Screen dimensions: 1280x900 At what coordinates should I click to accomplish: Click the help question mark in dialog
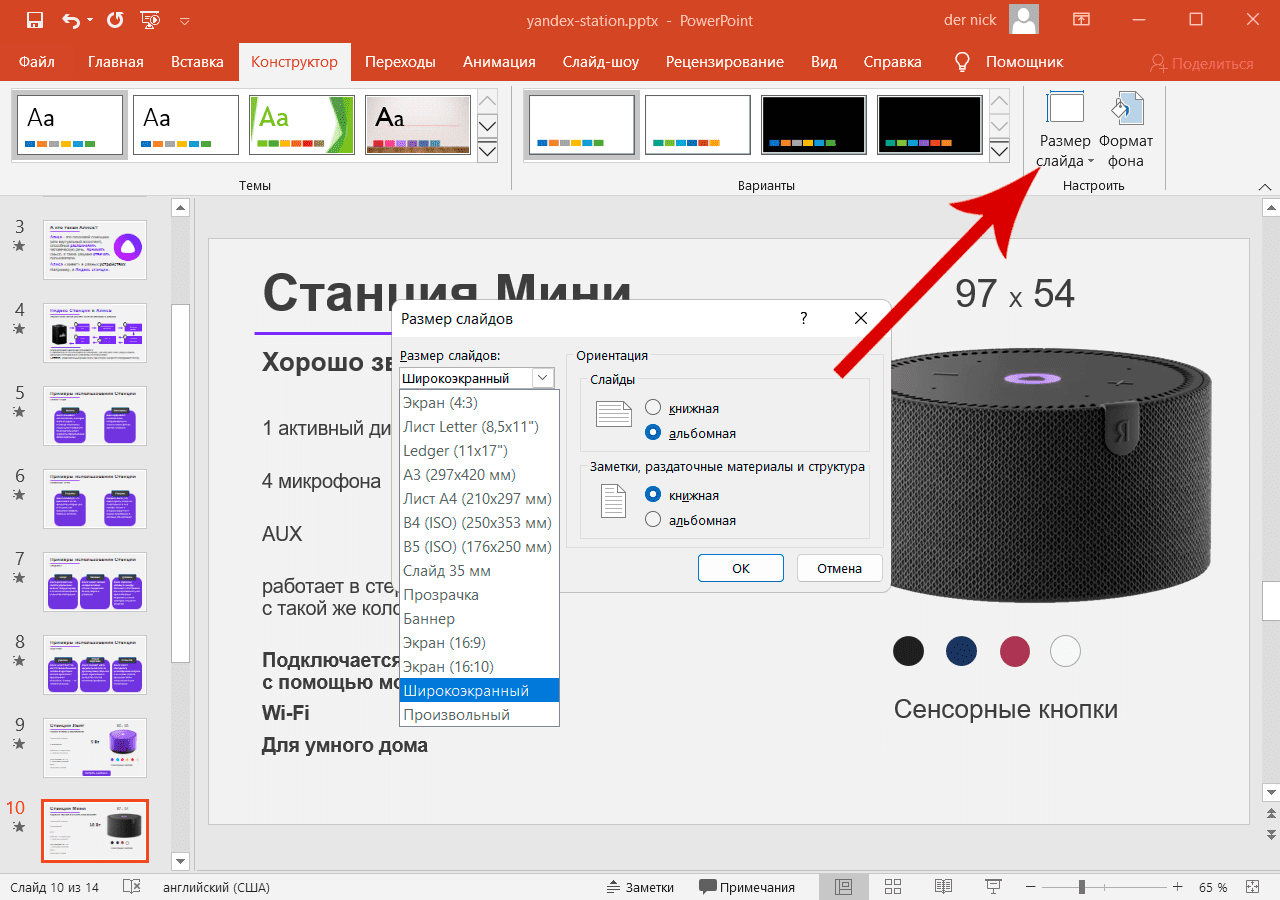(x=804, y=318)
